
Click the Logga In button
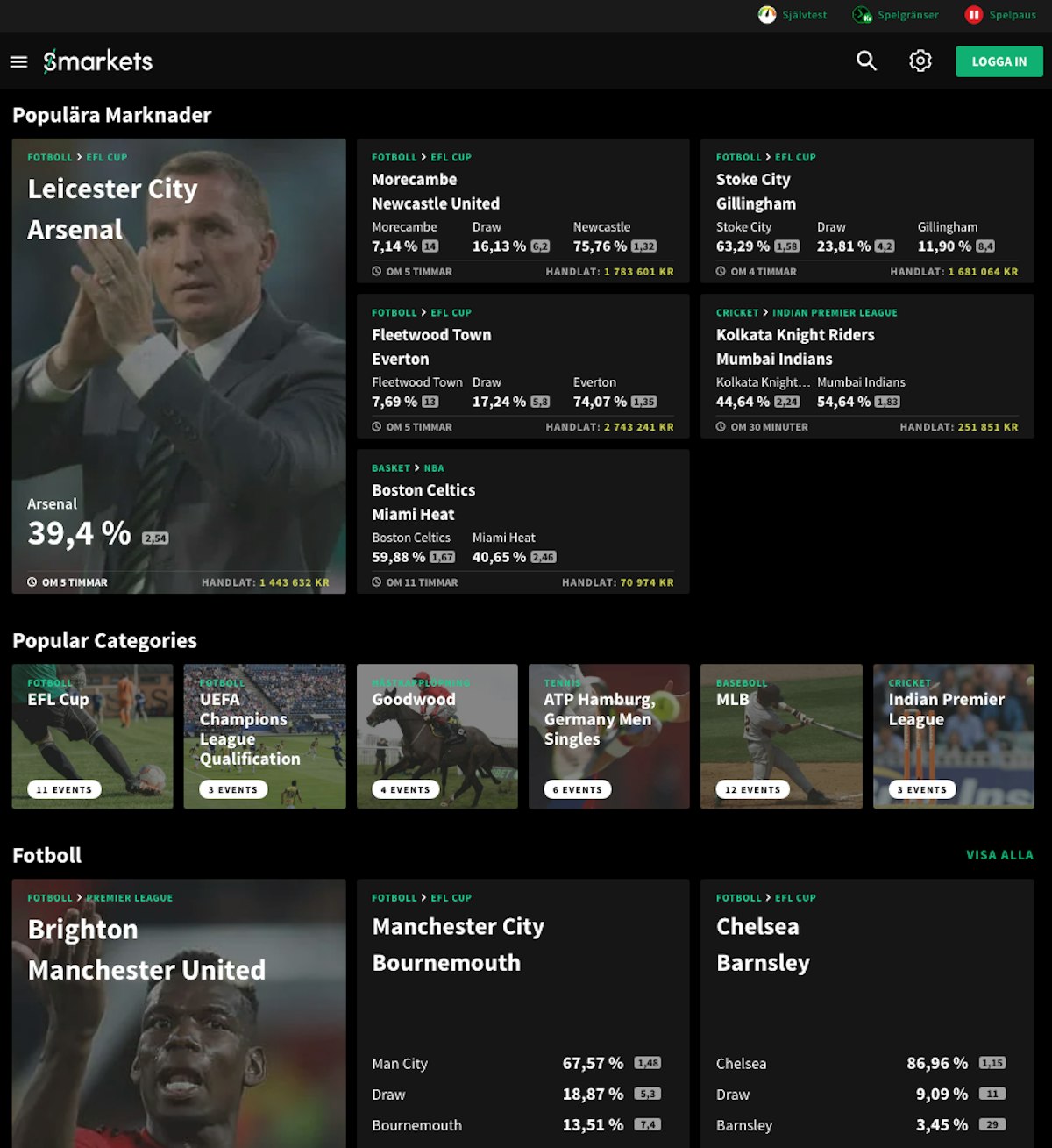pos(999,61)
